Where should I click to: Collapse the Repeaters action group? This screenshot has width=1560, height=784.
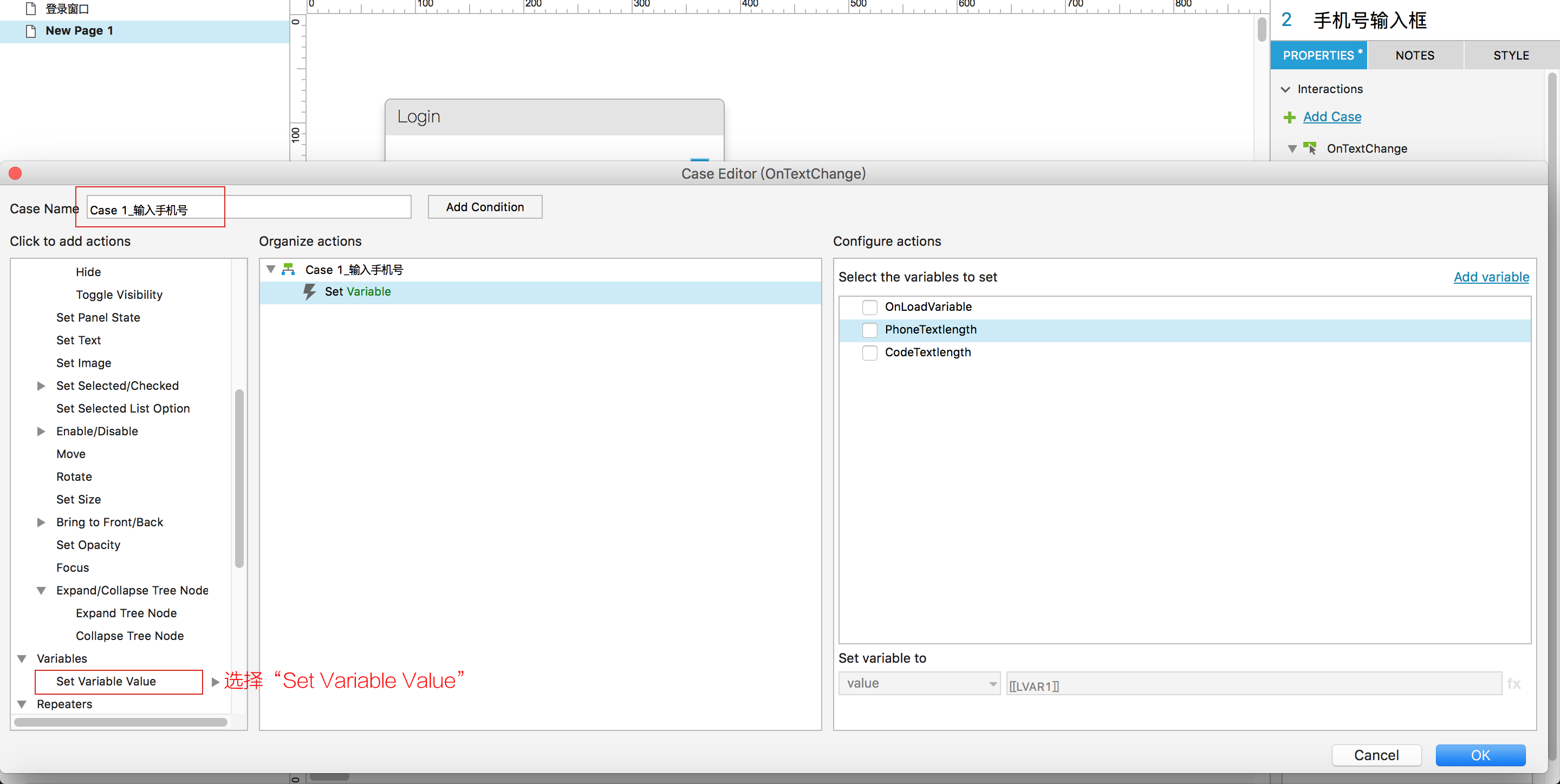click(x=22, y=704)
